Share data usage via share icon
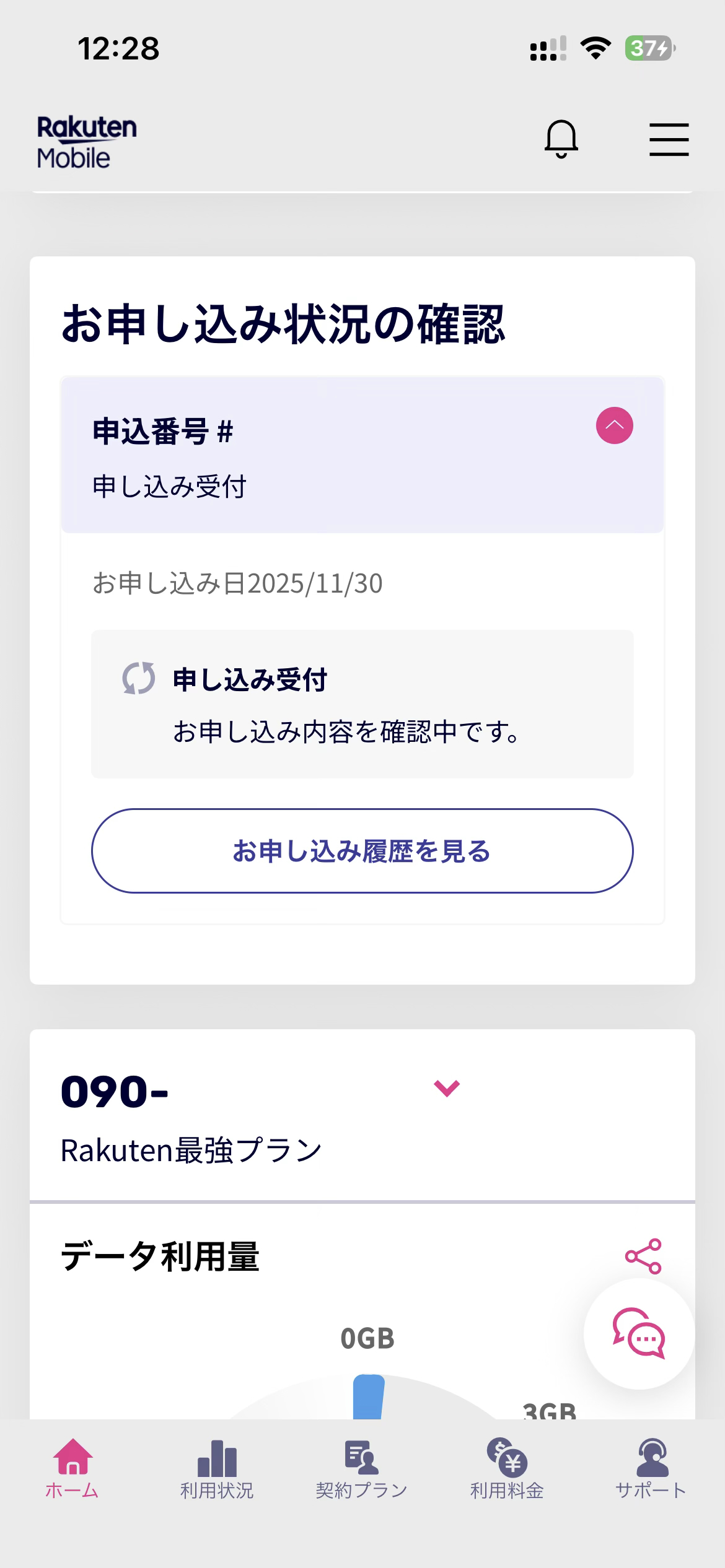 pyautogui.click(x=643, y=1257)
